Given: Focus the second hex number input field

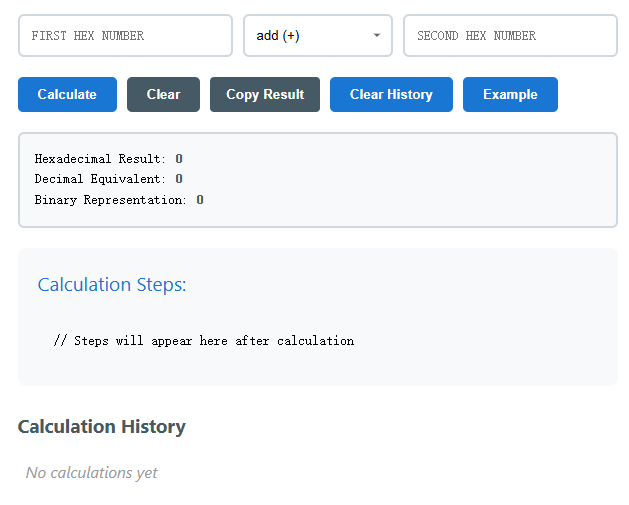Looking at the screenshot, I should coord(510,36).
